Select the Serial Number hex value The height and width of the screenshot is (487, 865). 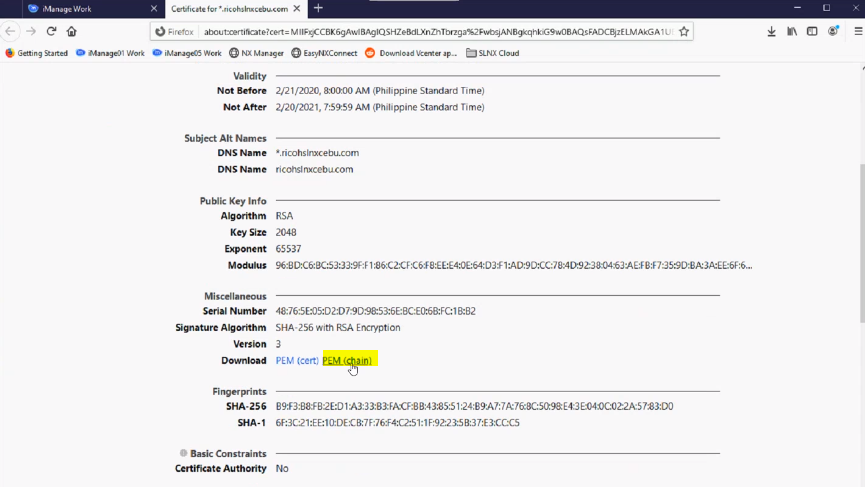(x=376, y=311)
